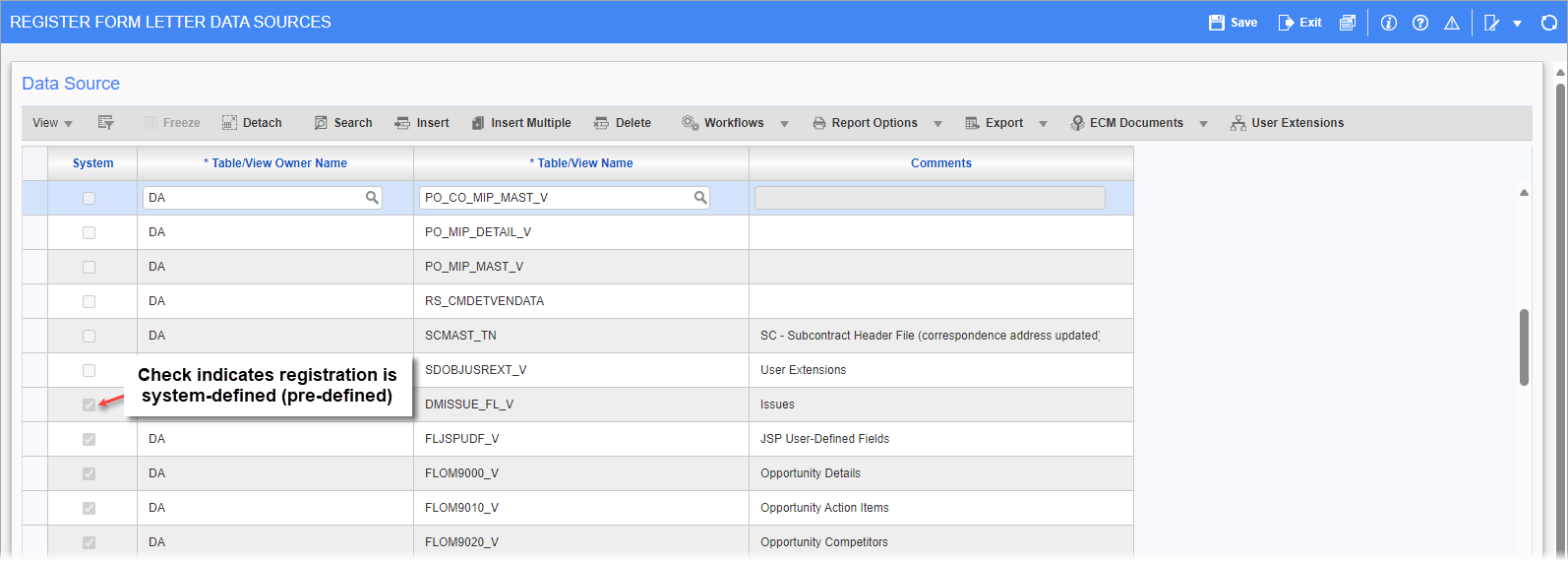Viewport: 1568px width, 561px height.
Task: Expand the Report Options dropdown arrow
Action: (937, 124)
